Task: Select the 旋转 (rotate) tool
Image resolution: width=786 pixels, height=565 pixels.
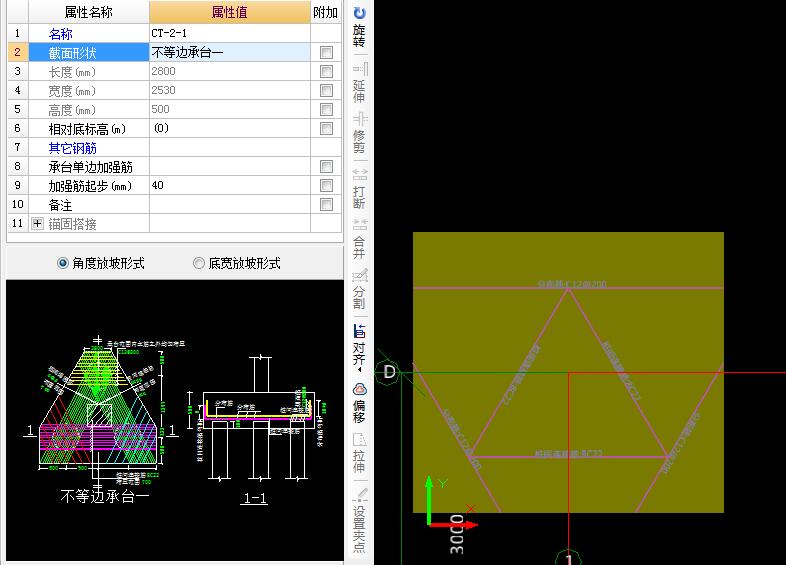Action: click(359, 27)
